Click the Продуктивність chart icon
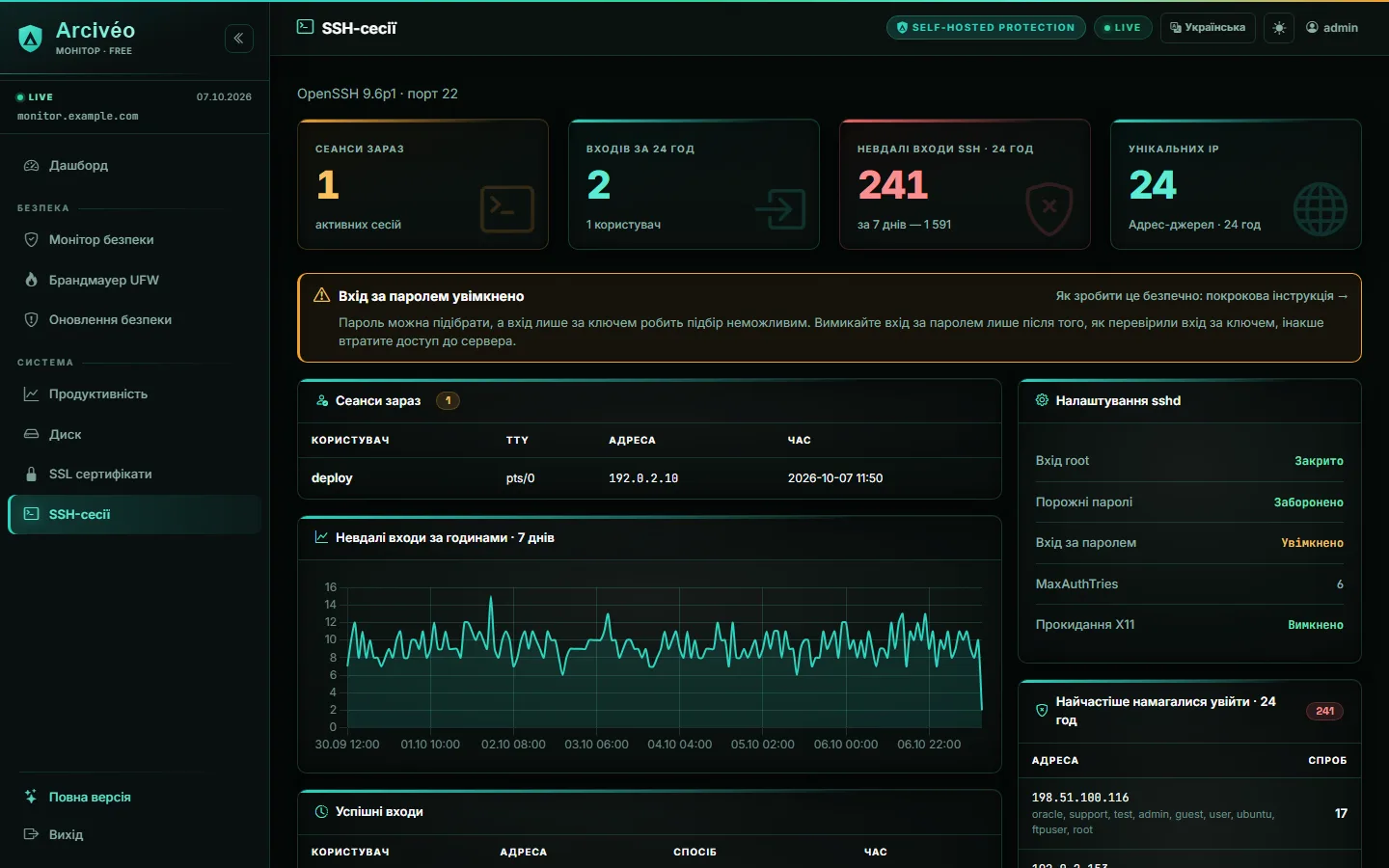Screen dimensions: 1389x868 31,393
